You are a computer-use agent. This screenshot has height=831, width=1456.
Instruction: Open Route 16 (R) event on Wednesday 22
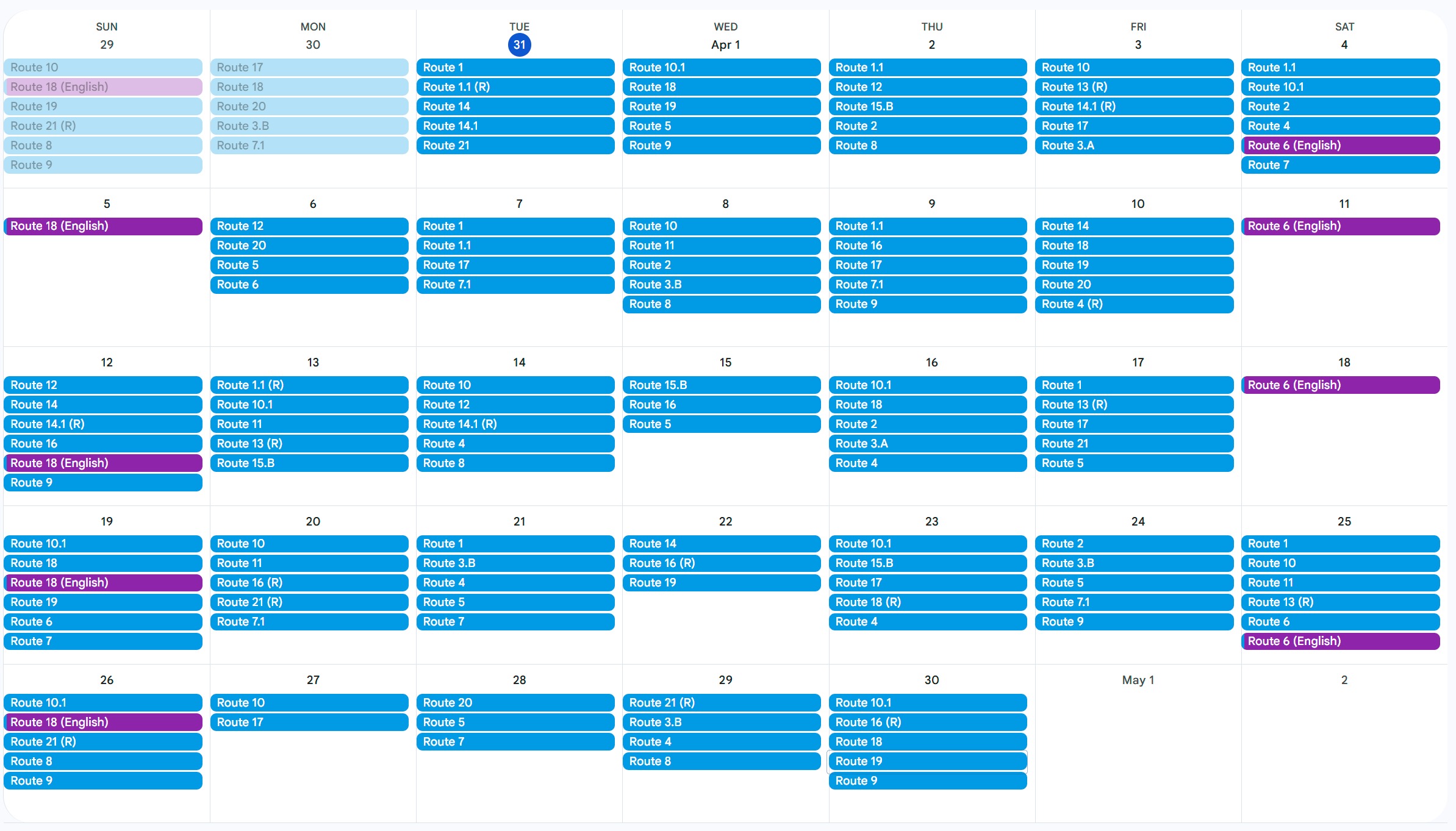(x=721, y=563)
